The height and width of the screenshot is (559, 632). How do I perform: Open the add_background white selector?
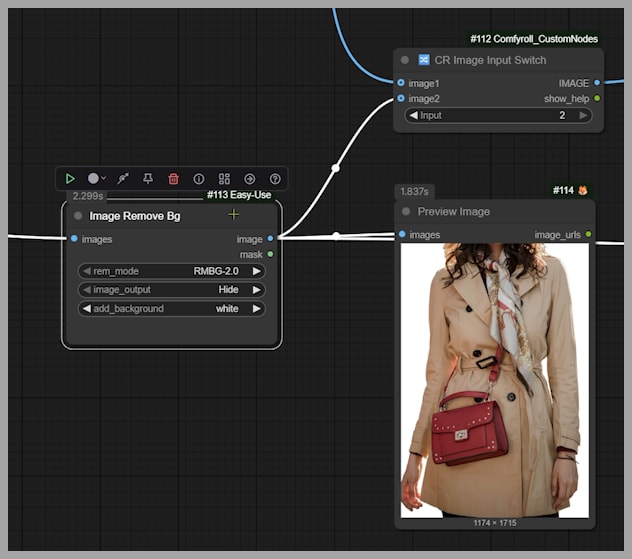171,309
